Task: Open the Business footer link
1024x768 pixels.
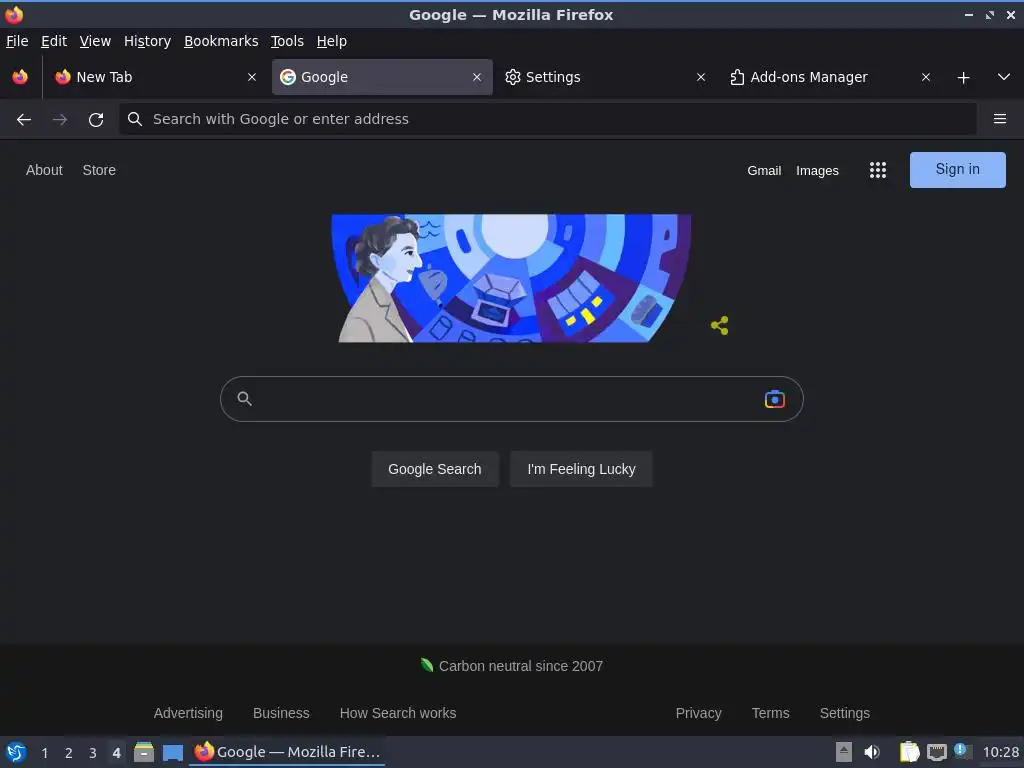Action: coord(281,713)
